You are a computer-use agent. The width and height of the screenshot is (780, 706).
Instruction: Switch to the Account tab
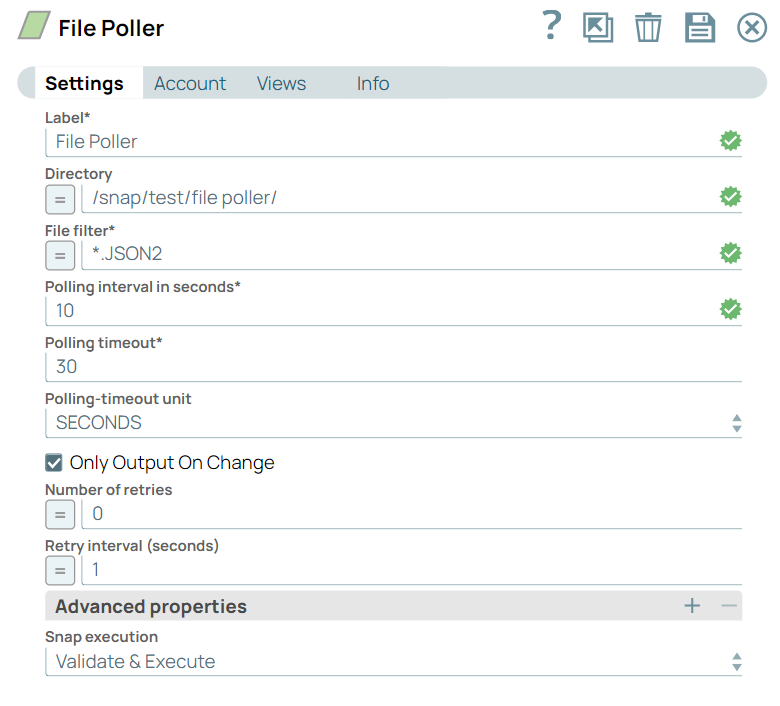click(190, 84)
